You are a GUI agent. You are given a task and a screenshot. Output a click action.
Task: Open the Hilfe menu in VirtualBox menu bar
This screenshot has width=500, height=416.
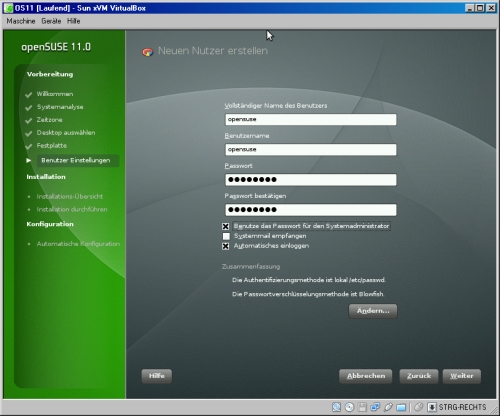coord(73,21)
